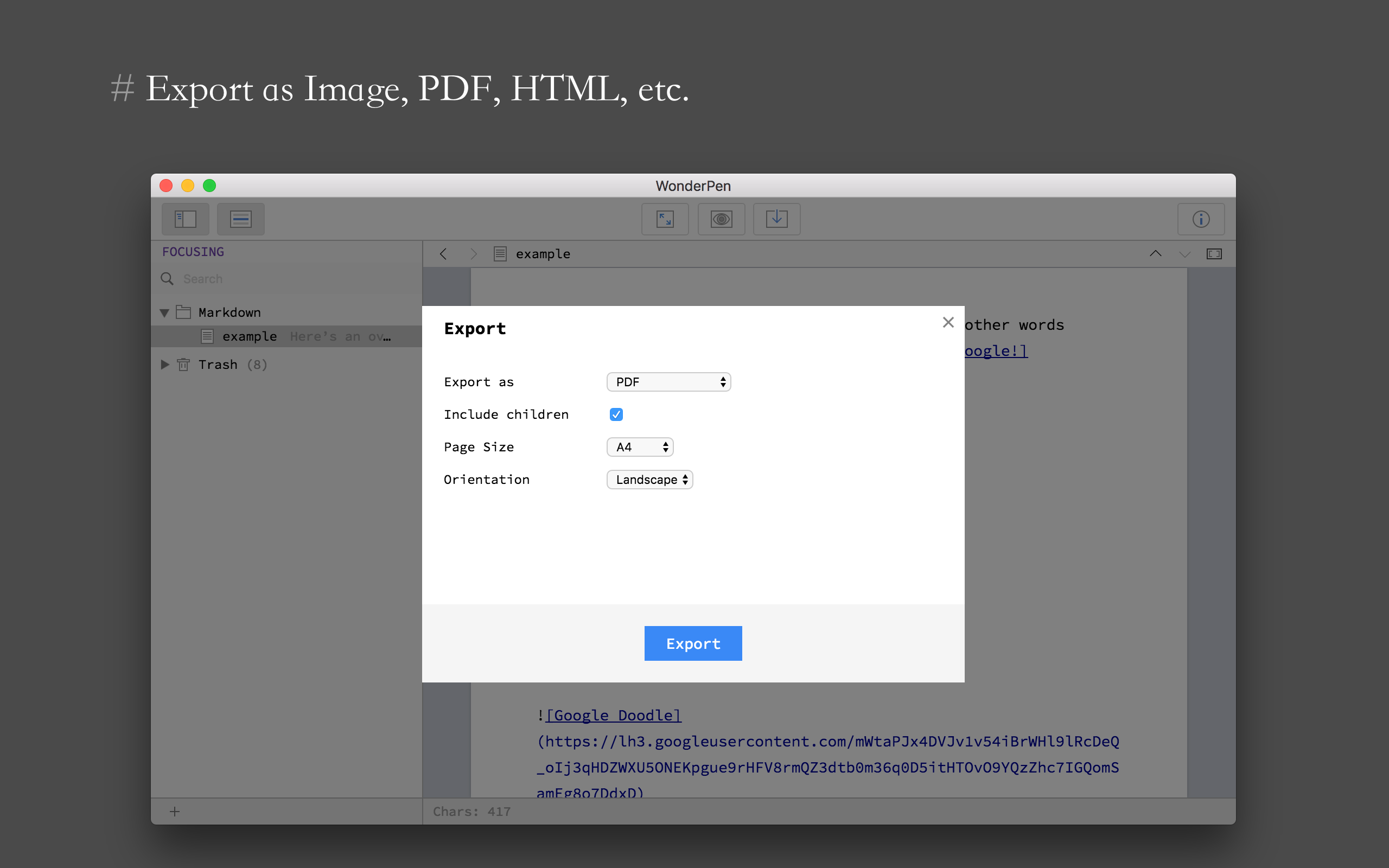Open the Page Size A4 dropdown

click(x=639, y=447)
